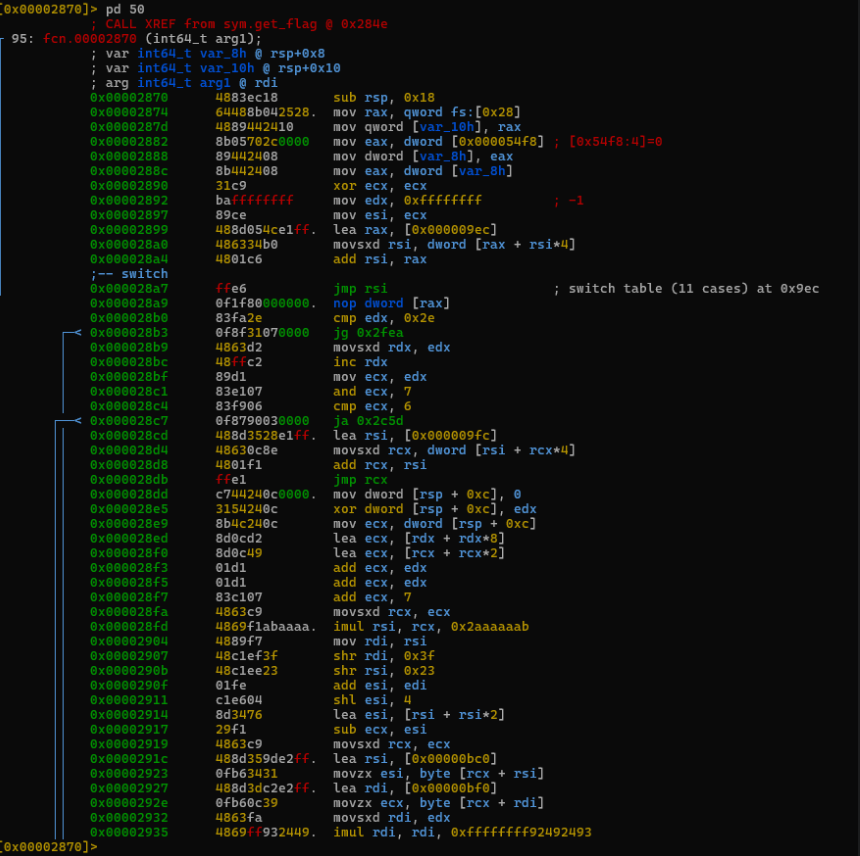Follow the "ja 0x2c5d" jump instruction
Image resolution: width=860 pixels, height=856 pixels.
(367, 421)
